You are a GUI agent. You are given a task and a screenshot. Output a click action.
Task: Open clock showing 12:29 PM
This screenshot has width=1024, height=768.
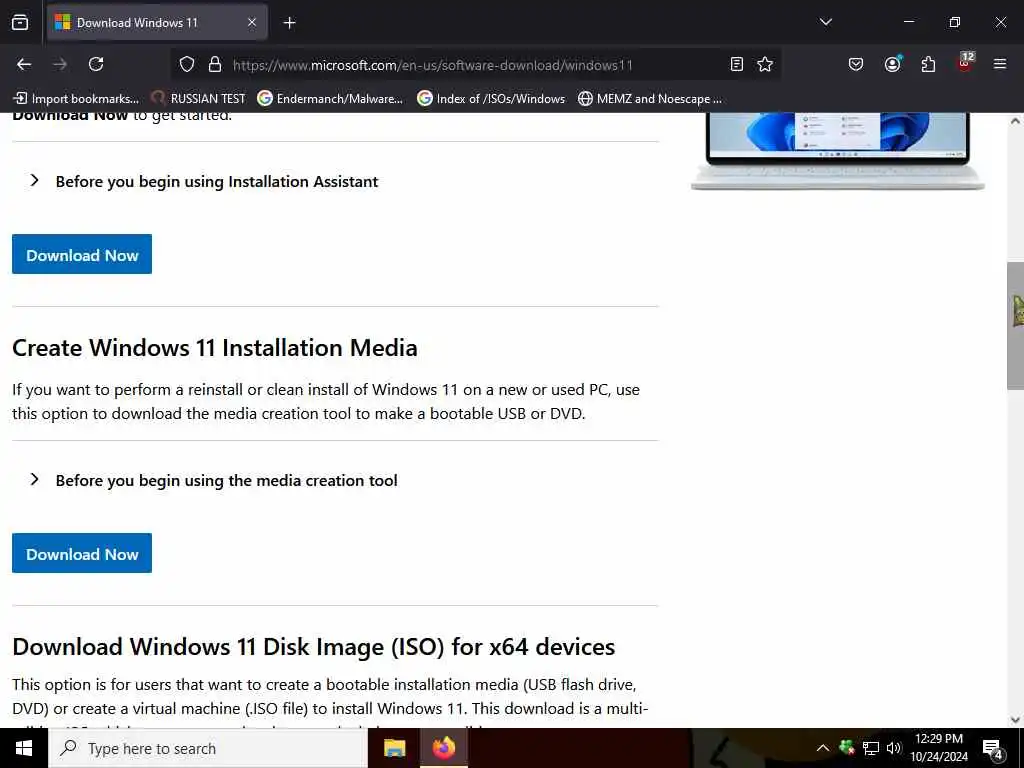tap(939, 748)
